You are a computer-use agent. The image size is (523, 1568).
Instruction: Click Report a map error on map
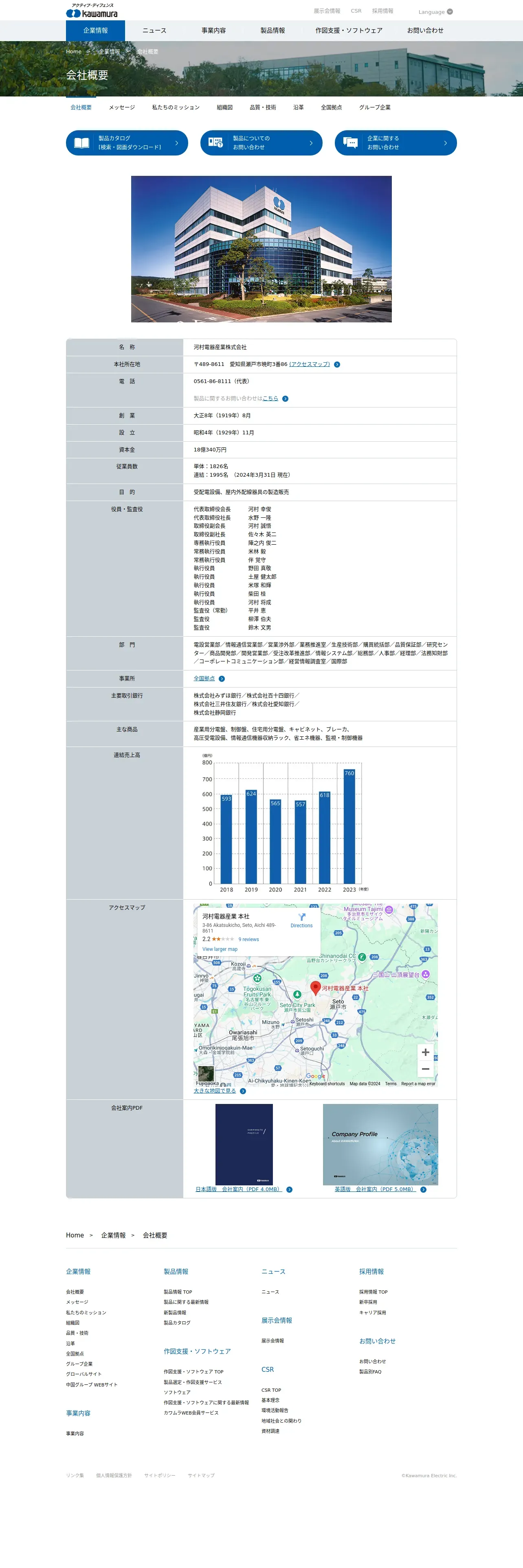(418, 1084)
